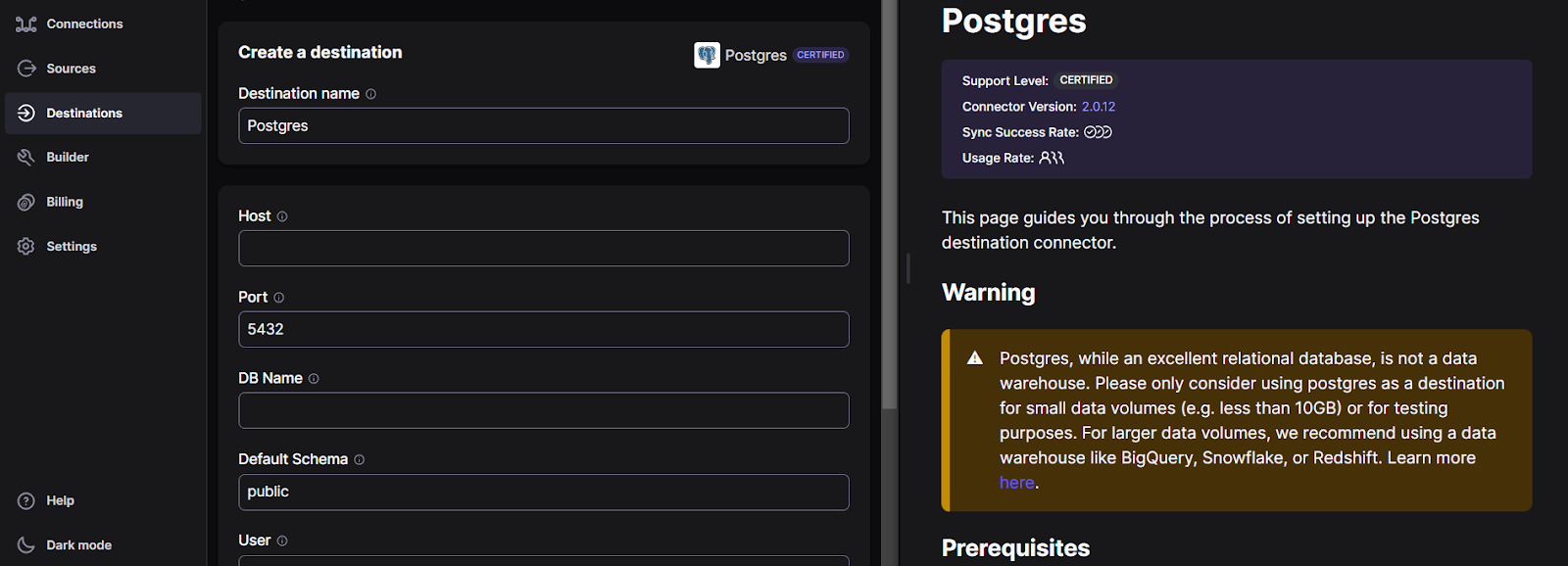Click info icon beside User label
This screenshot has height=566, width=1568.
(x=282, y=541)
